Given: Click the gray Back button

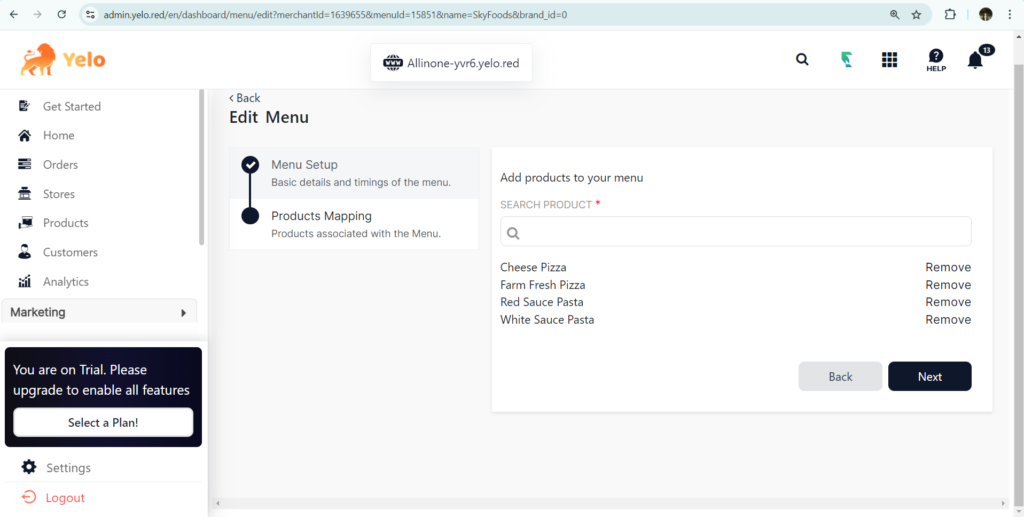Looking at the screenshot, I should pyautogui.click(x=840, y=376).
